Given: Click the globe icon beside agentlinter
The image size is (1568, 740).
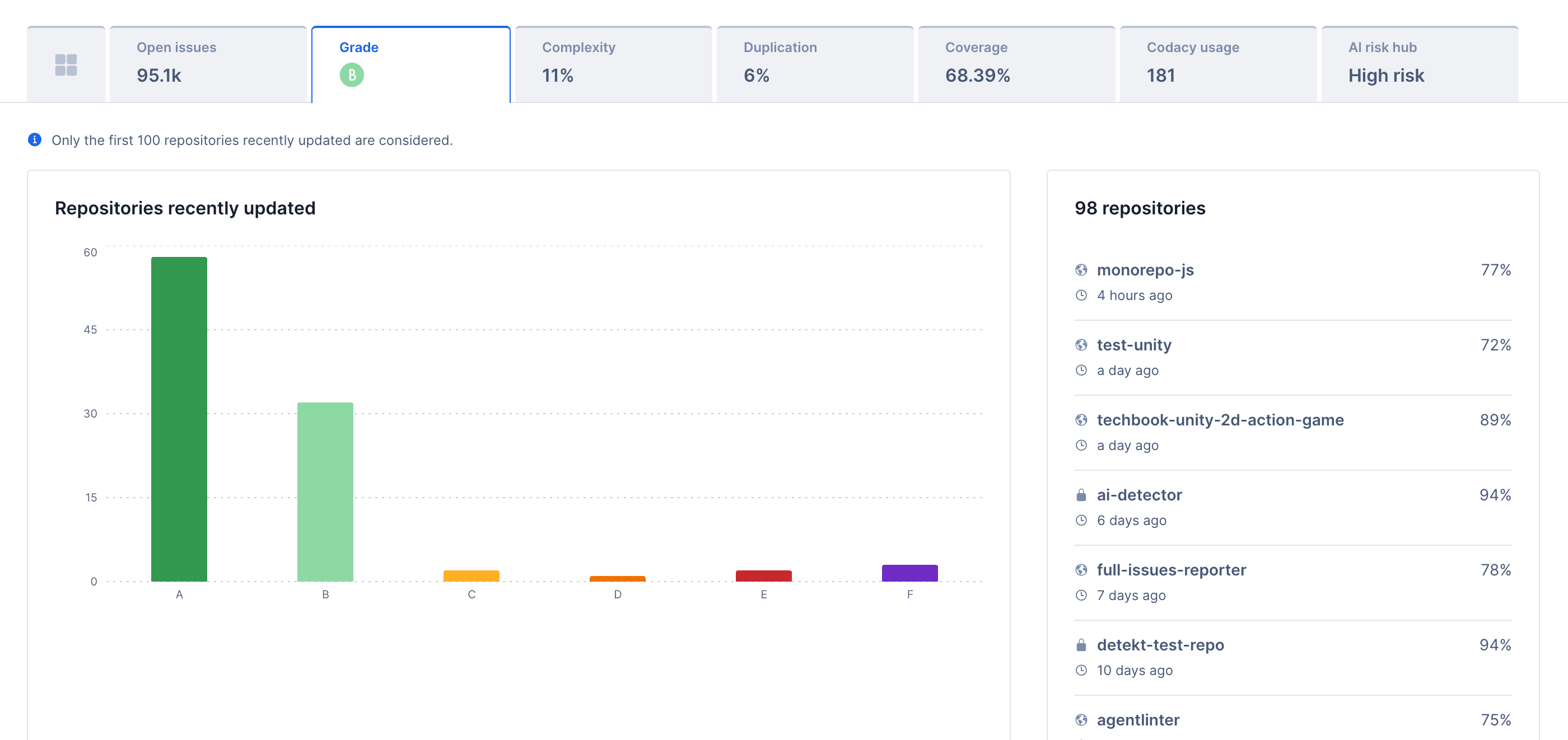Looking at the screenshot, I should (x=1082, y=720).
